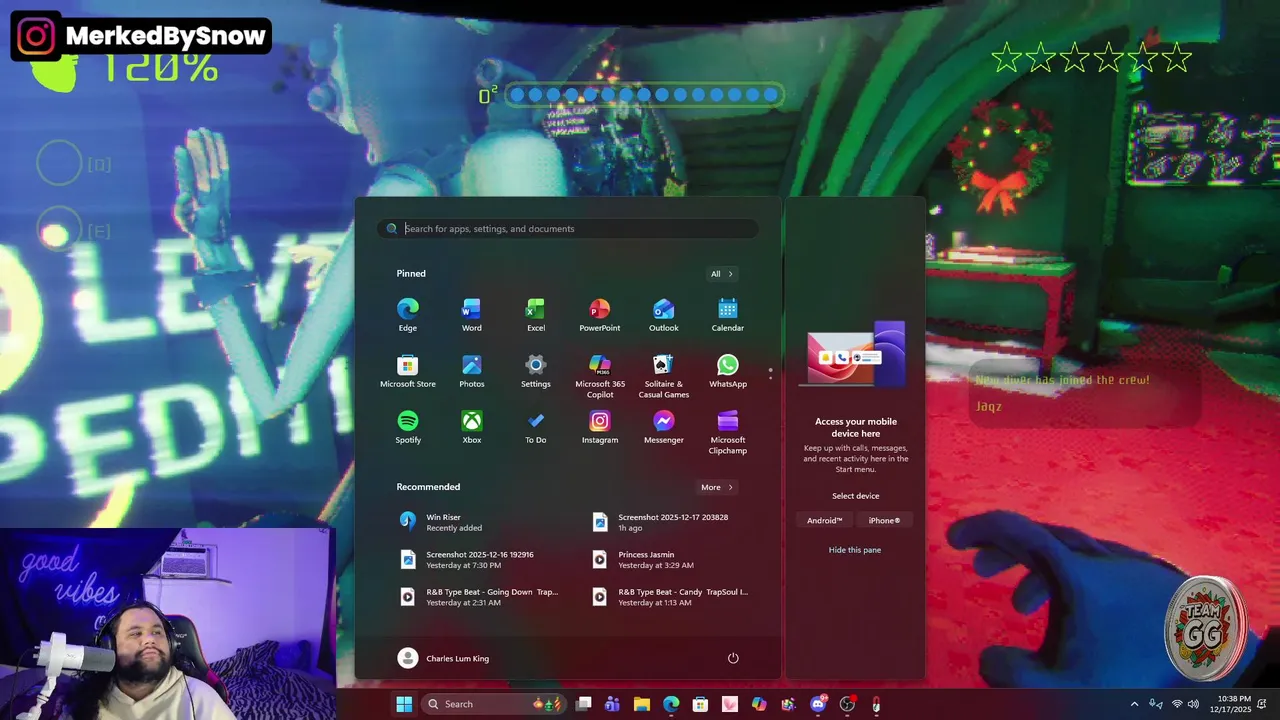Screen dimensions: 1280x720
Task: Open Edge from pinned apps
Action: coord(408,314)
